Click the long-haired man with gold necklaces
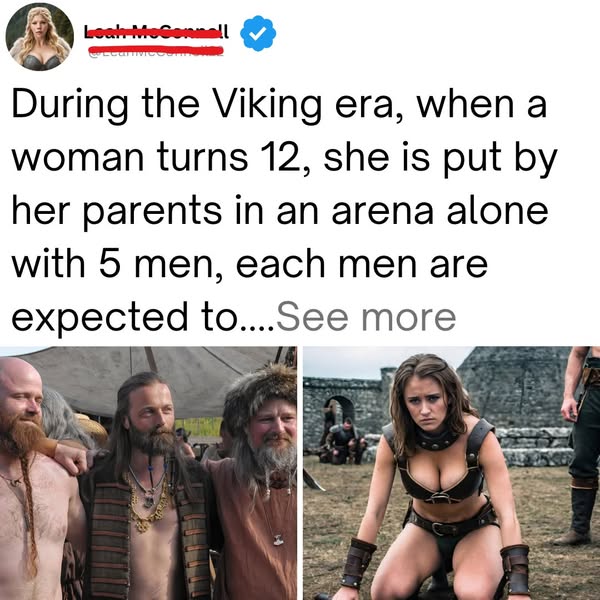This screenshot has height=600, width=600. (x=149, y=486)
